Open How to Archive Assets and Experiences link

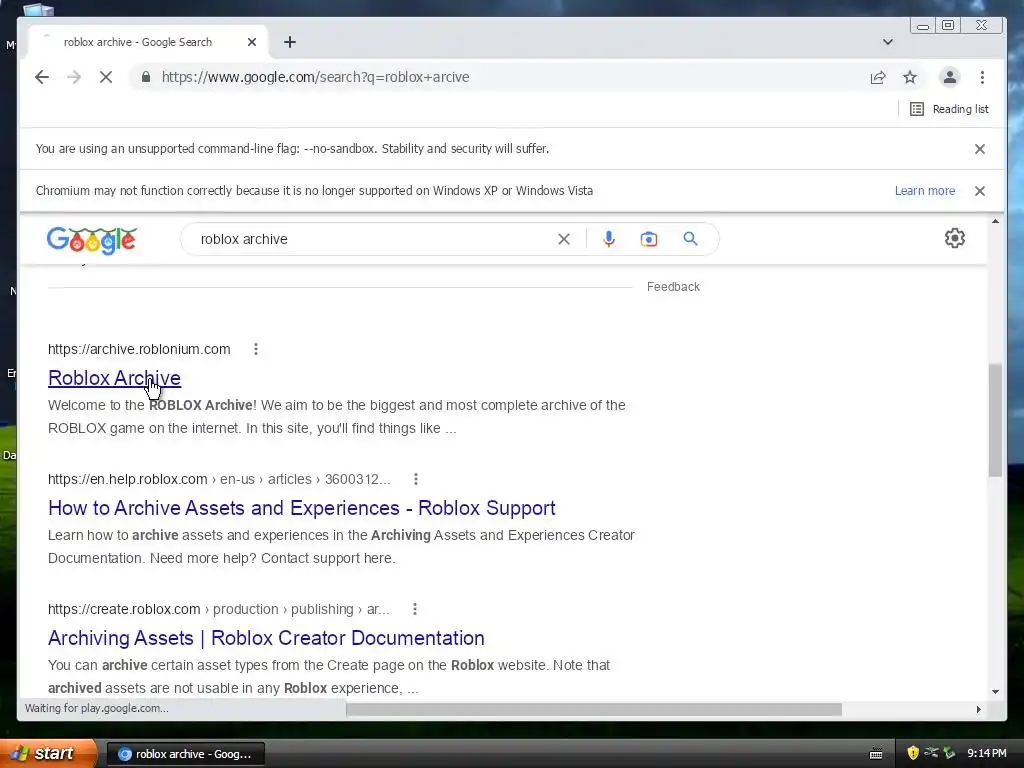[302, 508]
